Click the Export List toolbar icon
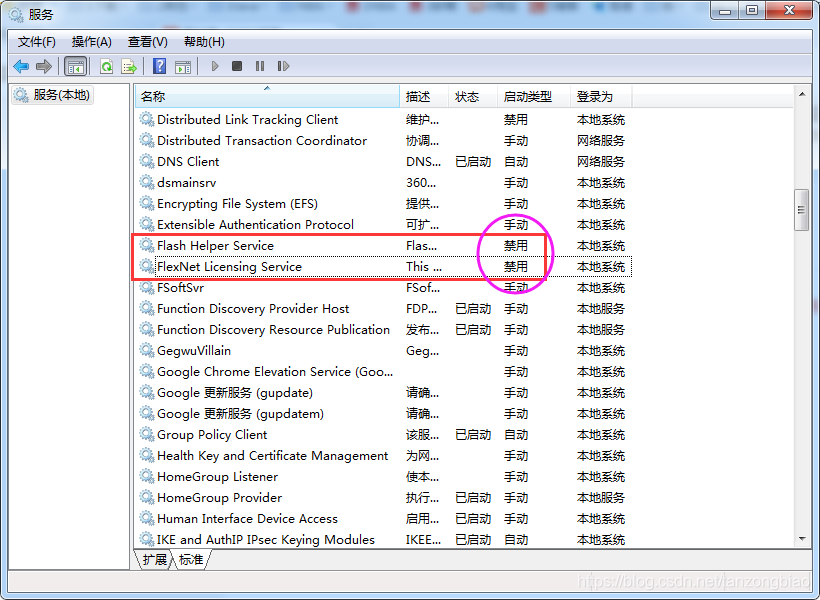Screen dimensions: 820x600 pos(129,66)
